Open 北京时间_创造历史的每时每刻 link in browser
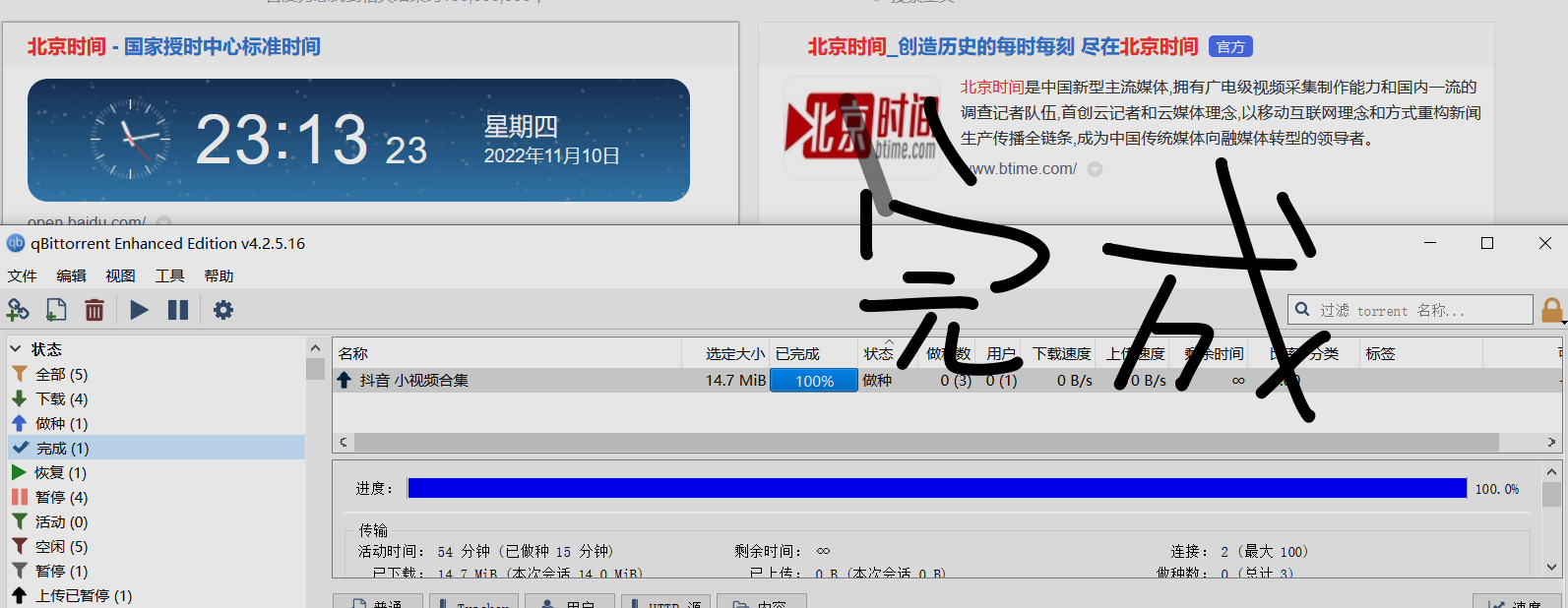 coord(1003,46)
